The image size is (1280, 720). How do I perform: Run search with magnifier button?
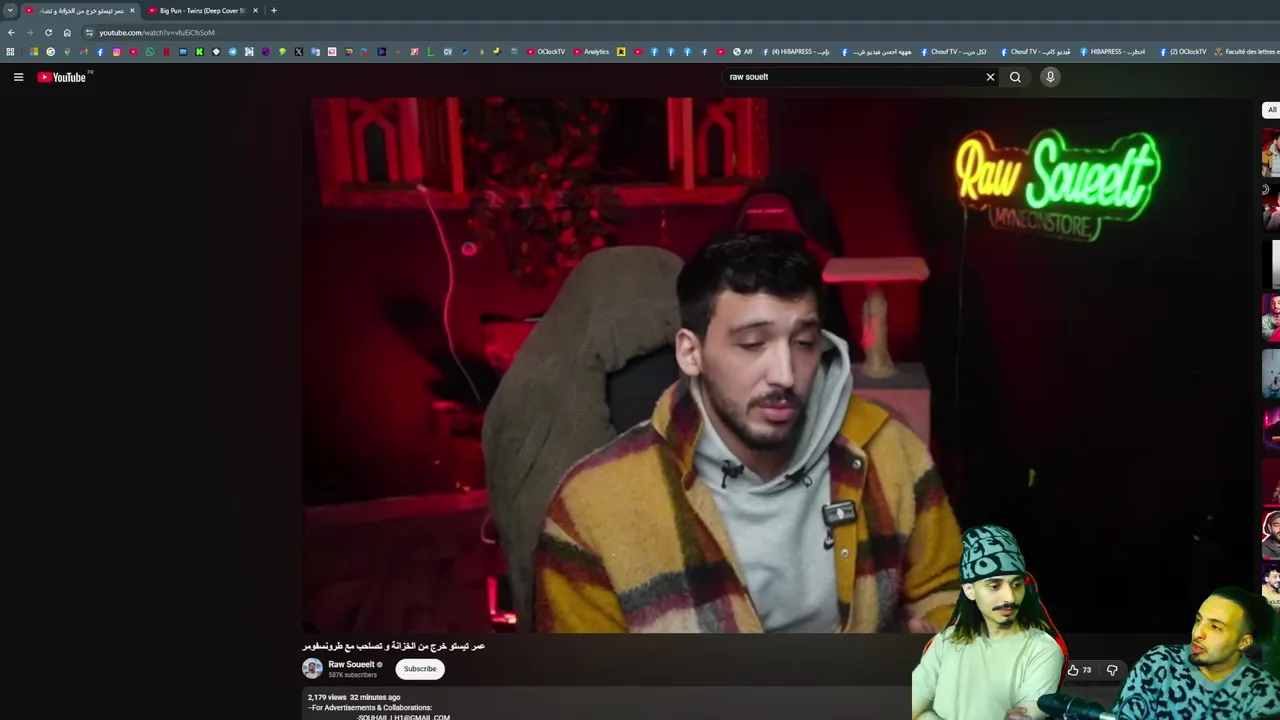1015,77
